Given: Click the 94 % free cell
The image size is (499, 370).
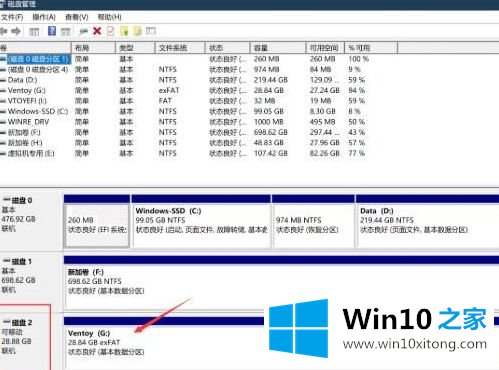Looking at the screenshot, I should (357, 90).
